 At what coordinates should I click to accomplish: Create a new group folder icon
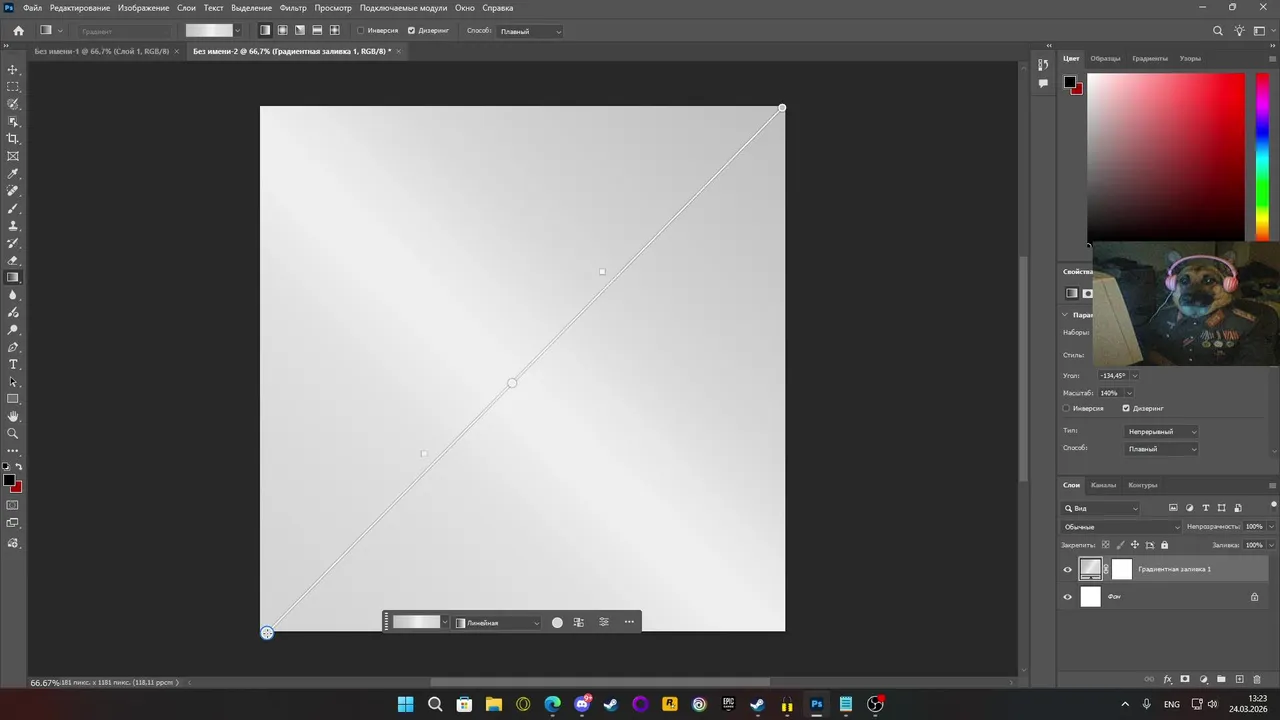[x=1221, y=679]
